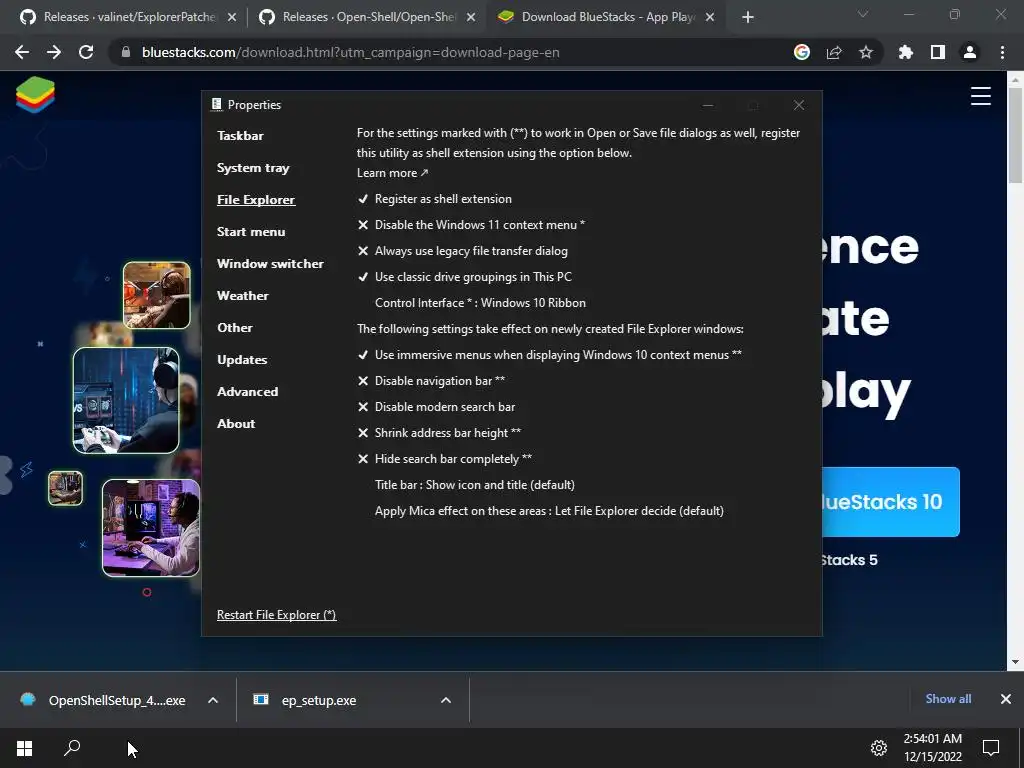Select Weather section

[243, 296]
